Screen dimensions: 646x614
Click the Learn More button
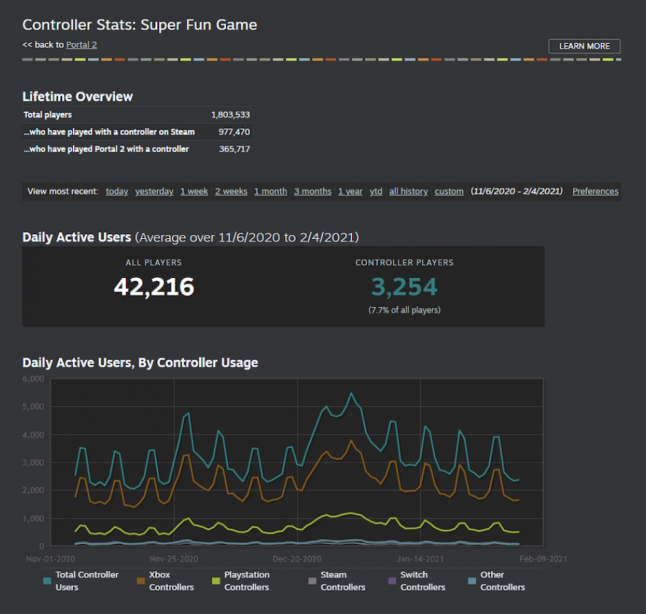point(584,46)
